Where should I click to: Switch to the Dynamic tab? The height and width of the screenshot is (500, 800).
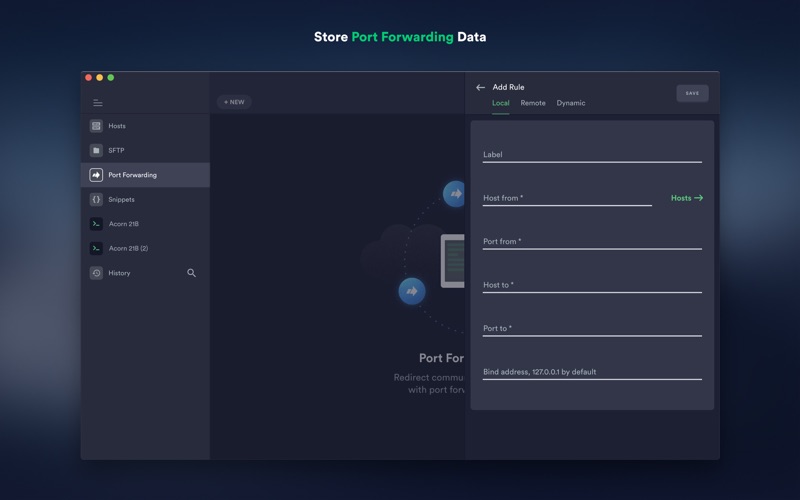pos(571,103)
